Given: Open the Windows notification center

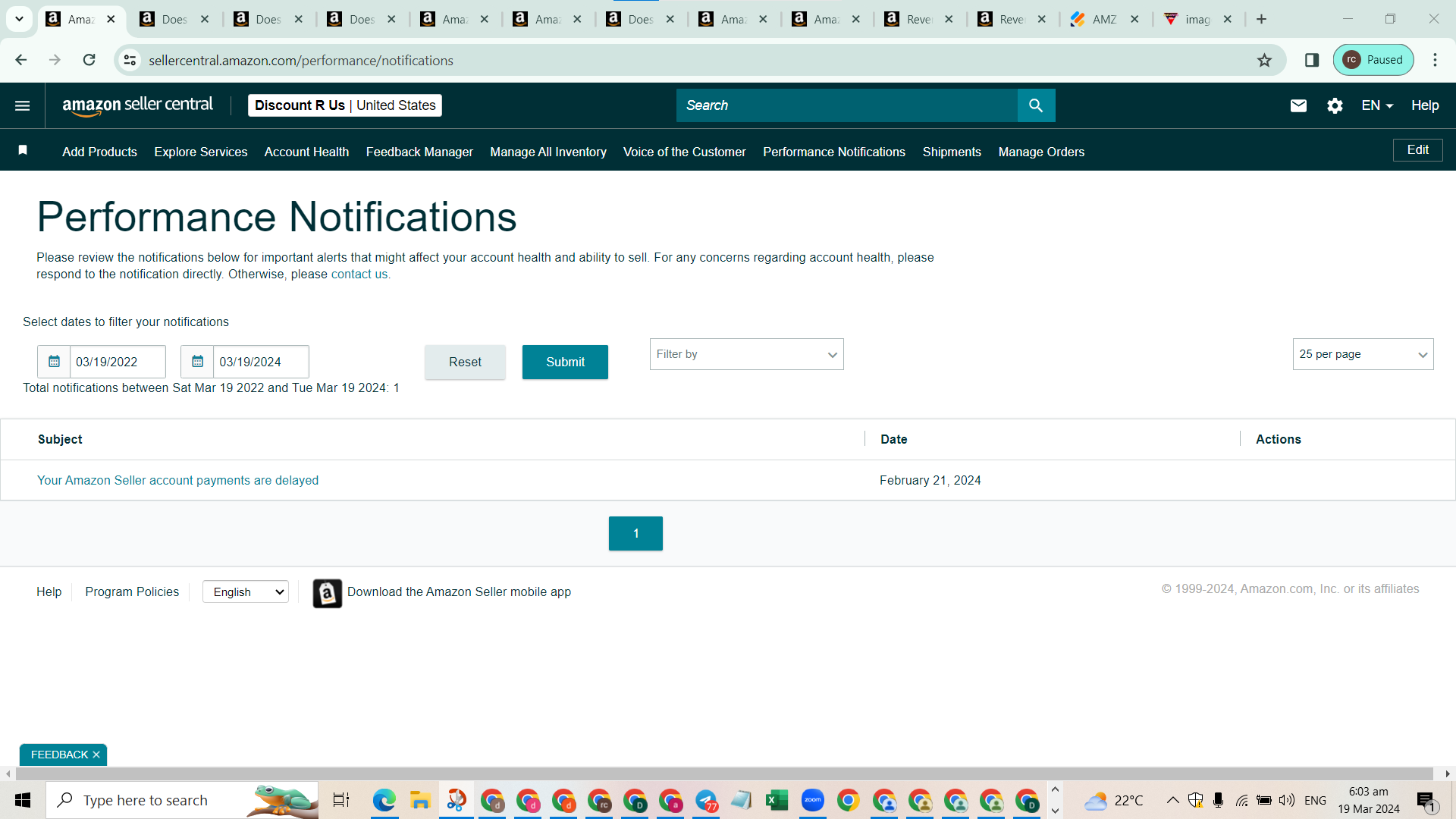Looking at the screenshot, I should [1426, 800].
